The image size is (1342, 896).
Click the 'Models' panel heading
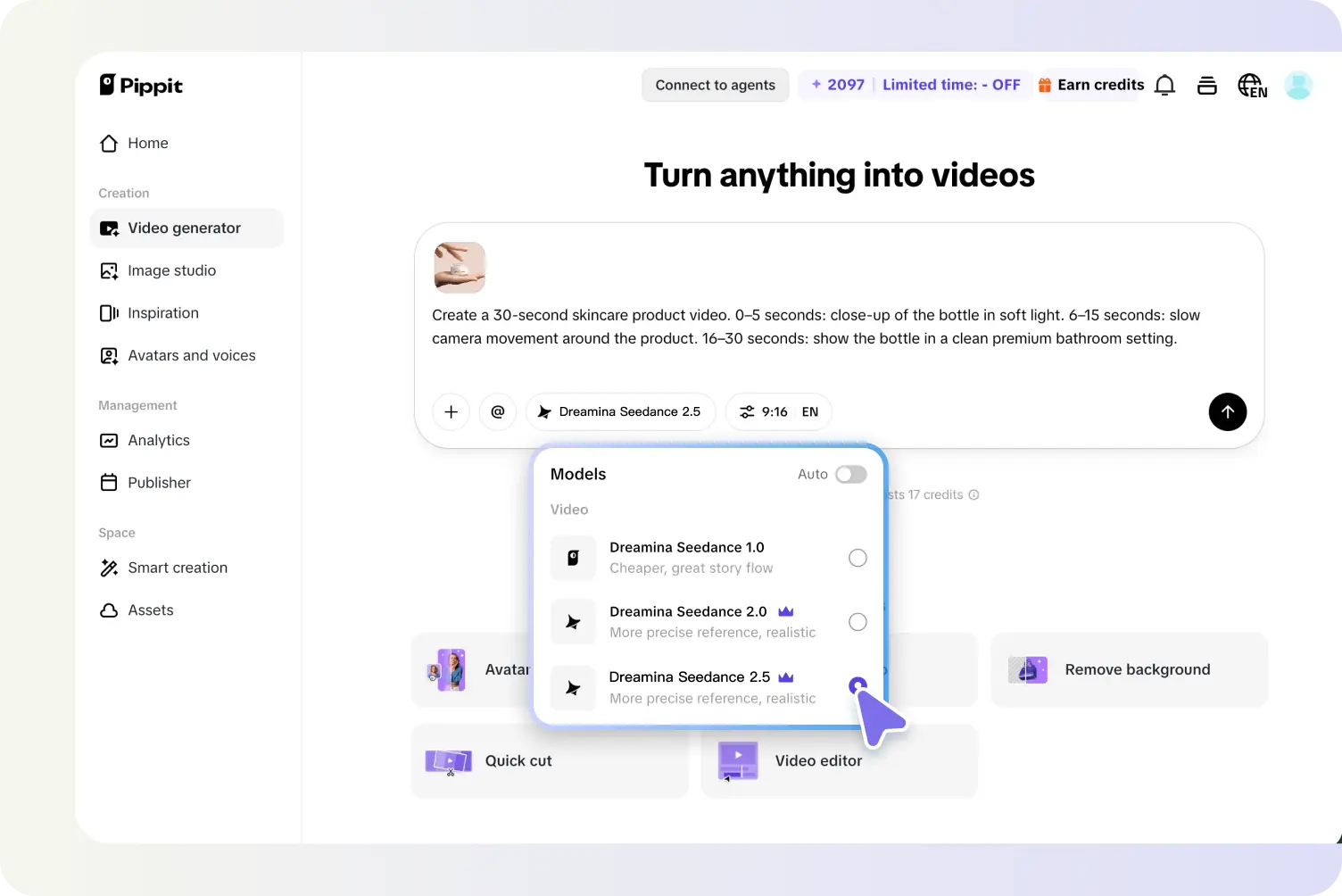578,474
